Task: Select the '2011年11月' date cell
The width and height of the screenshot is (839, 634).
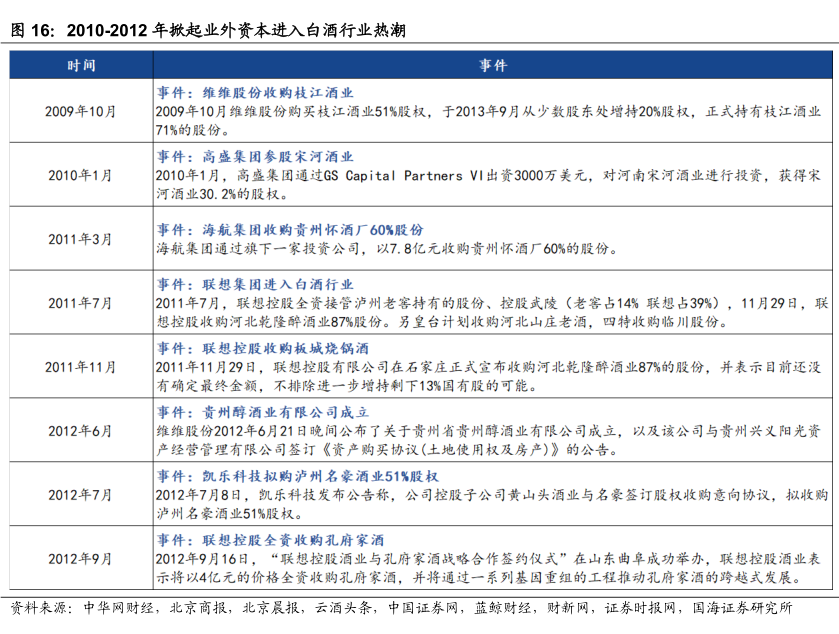Action: [81, 367]
